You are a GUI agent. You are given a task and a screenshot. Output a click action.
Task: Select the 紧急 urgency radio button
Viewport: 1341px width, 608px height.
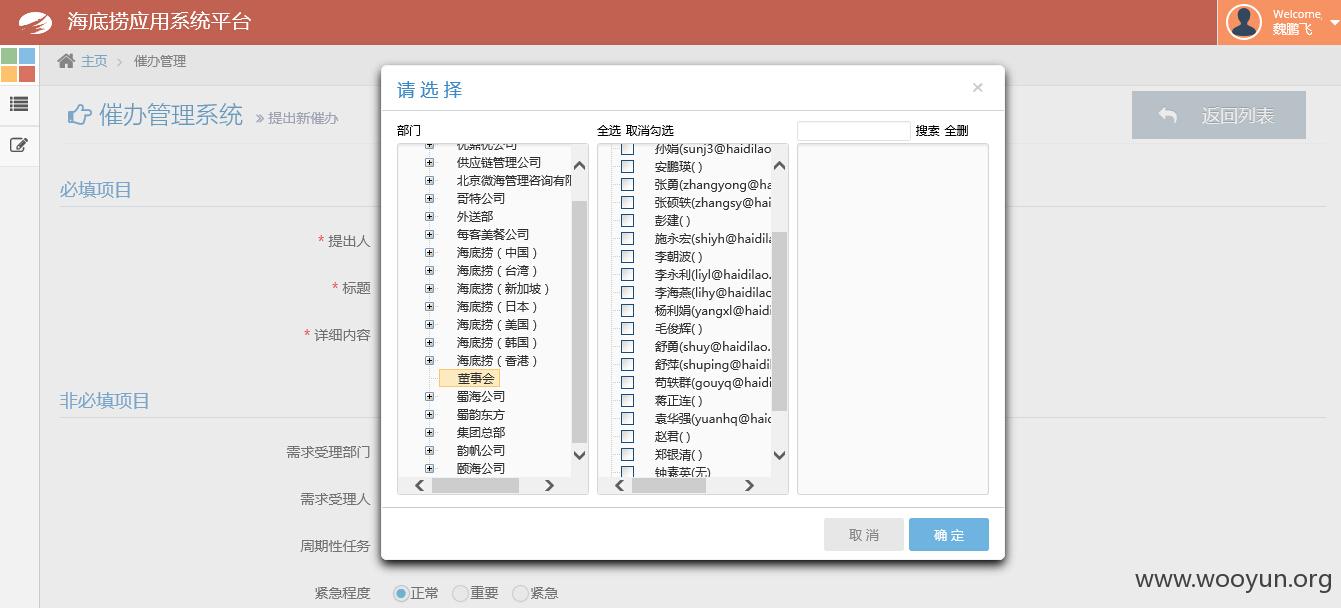(520, 593)
